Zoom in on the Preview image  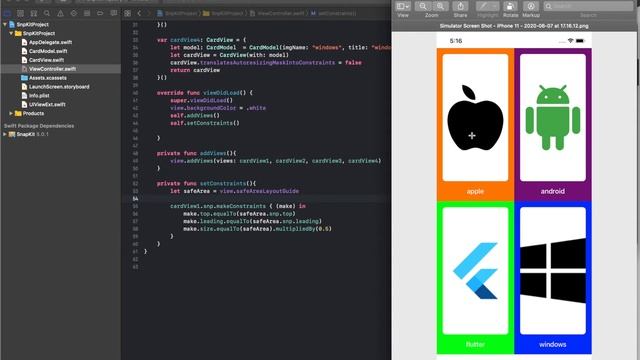[x=440, y=6]
